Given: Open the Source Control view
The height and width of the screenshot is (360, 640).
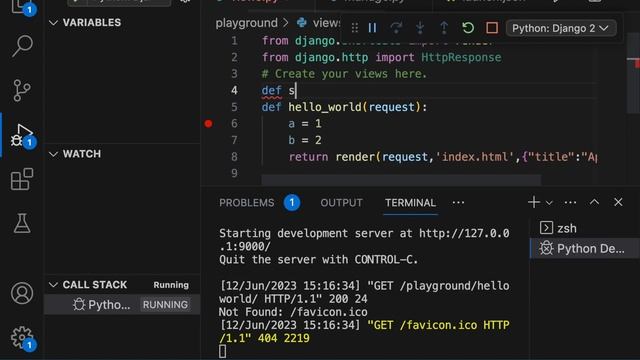Looking at the screenshot, I should point(22,90).
